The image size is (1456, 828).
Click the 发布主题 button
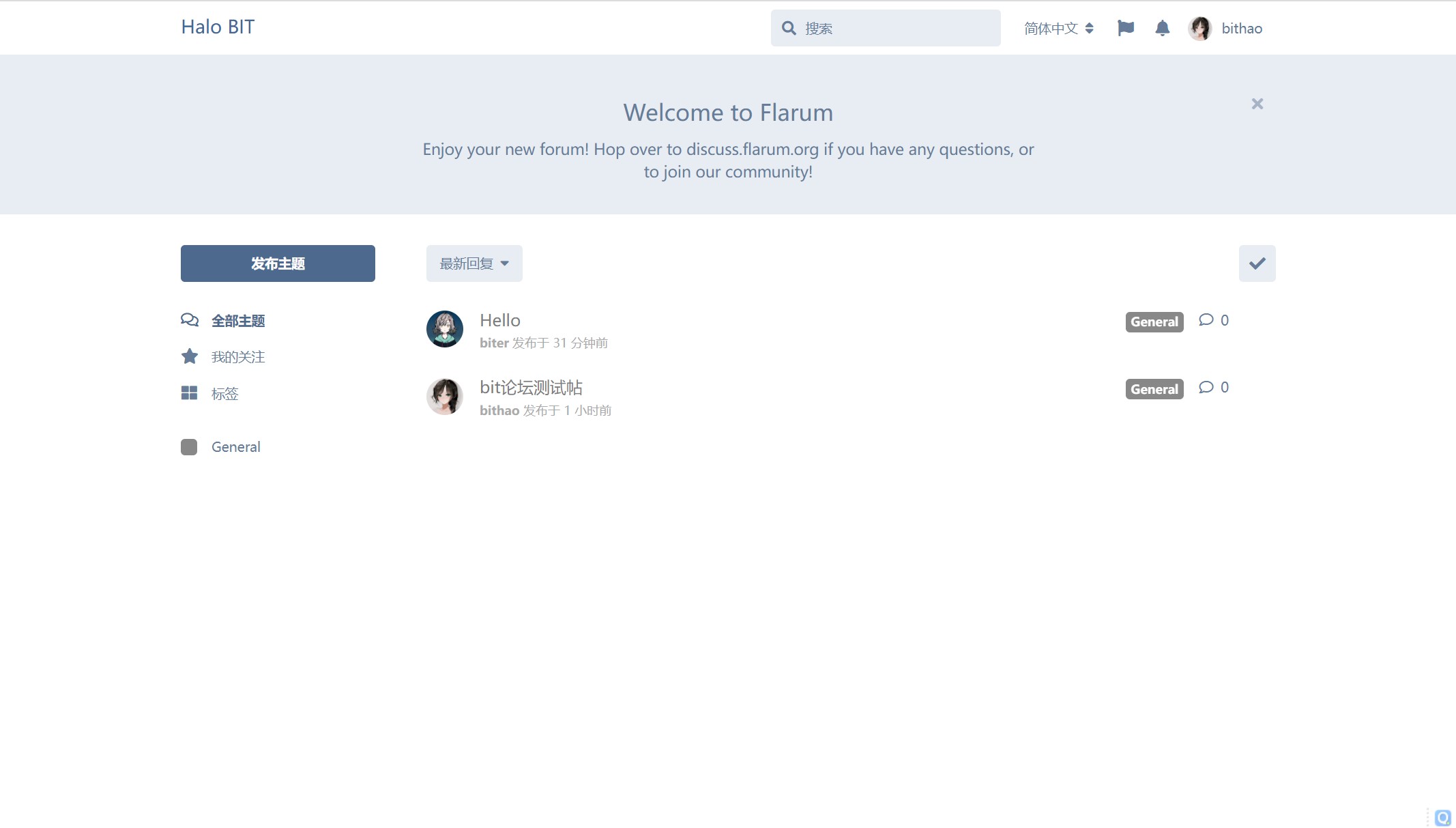click(x=278, y=263)
